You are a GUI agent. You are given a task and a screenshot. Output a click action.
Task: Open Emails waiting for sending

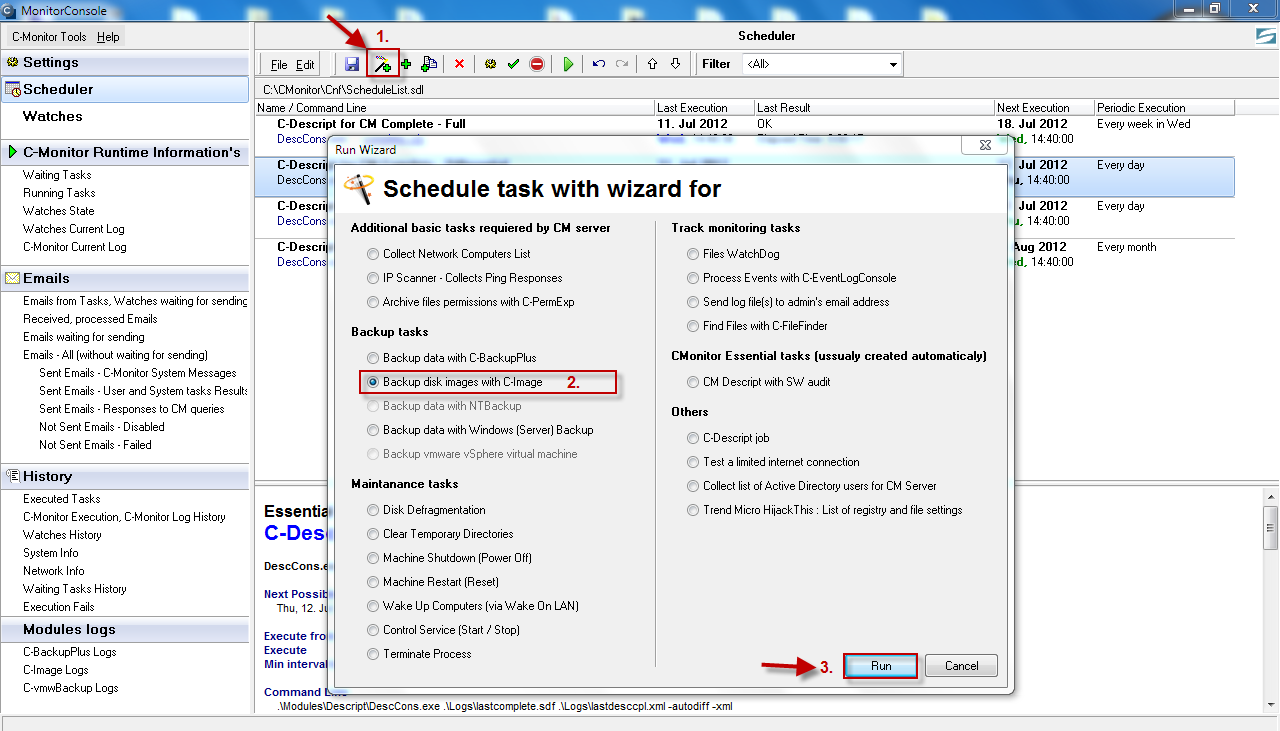pyautogui.click(x=84, y=337)
